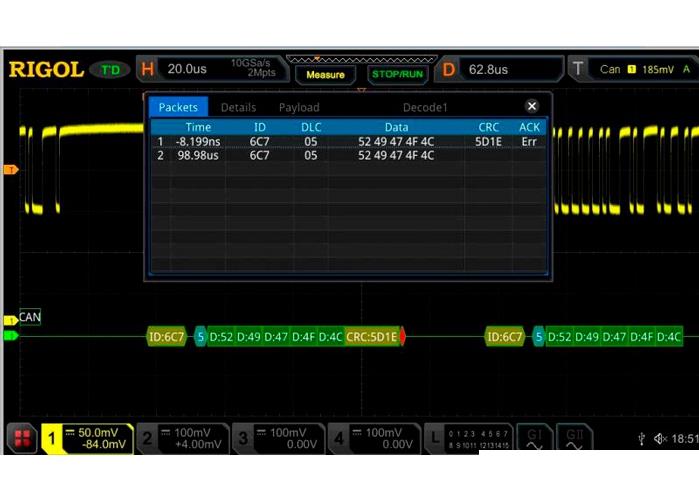The height and width of the screenshot is (500, 699).
Task: Enable channel 4
Action: (x=373, y=438)
